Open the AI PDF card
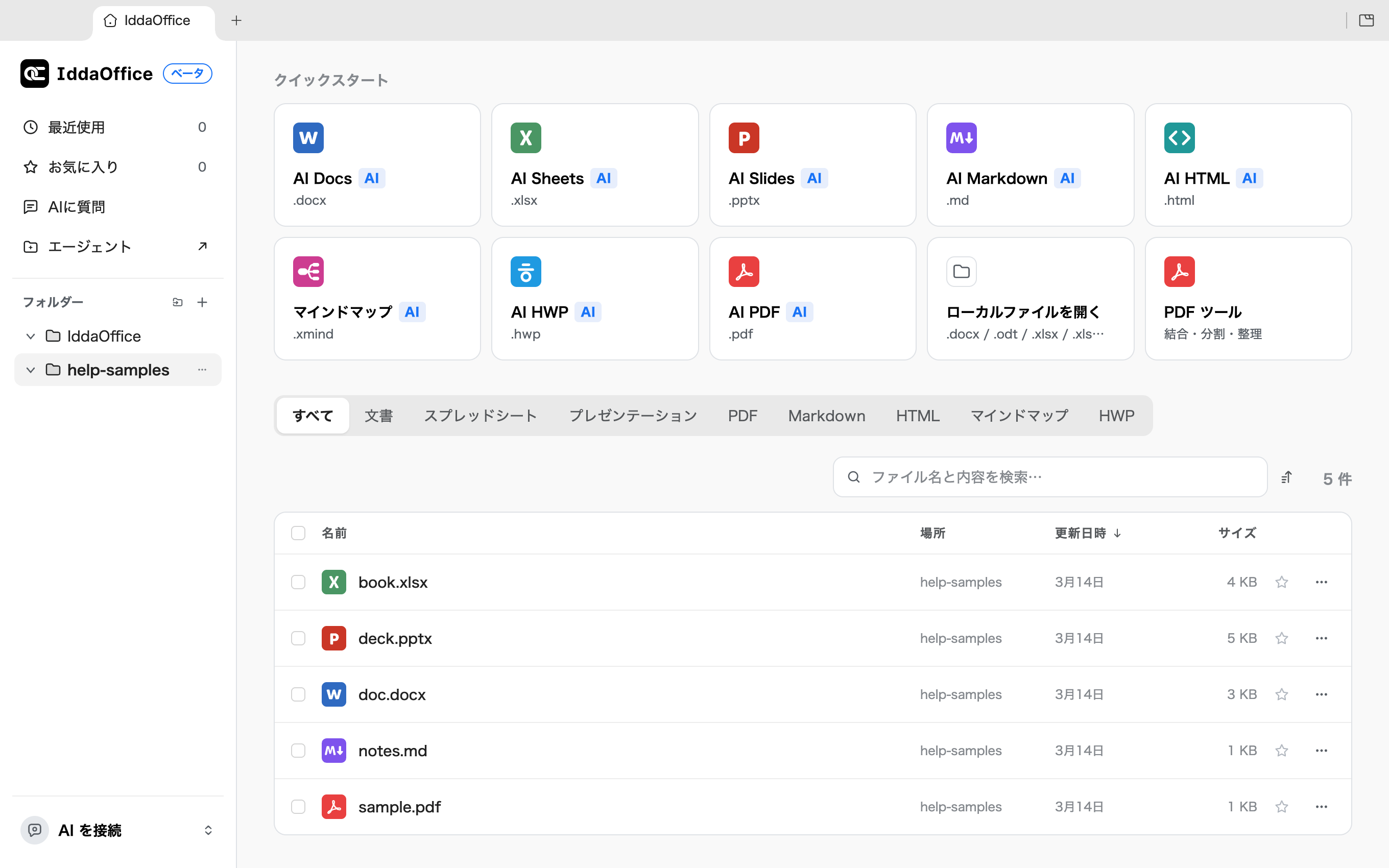 click(x=813, y=299)
